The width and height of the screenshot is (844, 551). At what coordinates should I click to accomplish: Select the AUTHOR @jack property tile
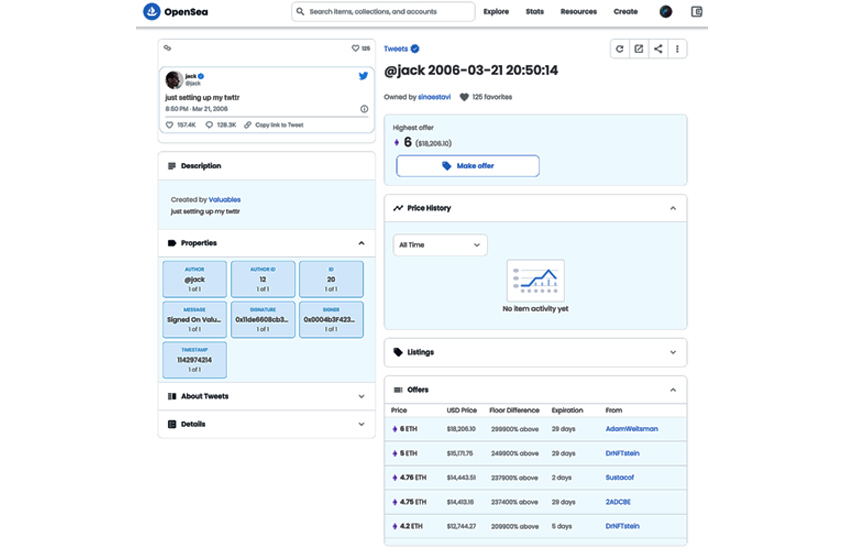tap(194, 280)
